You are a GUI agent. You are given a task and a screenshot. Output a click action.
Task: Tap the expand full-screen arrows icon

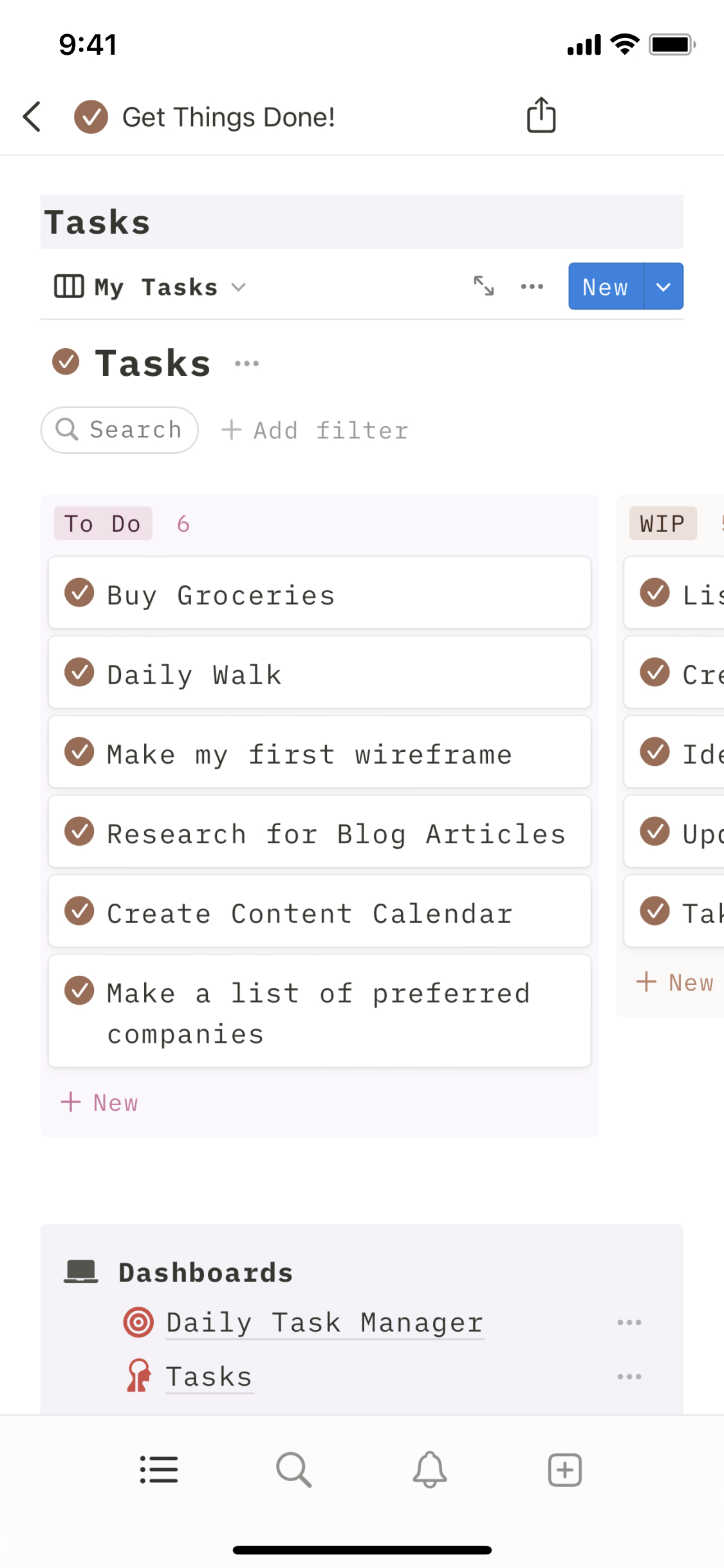pos(484,286)
